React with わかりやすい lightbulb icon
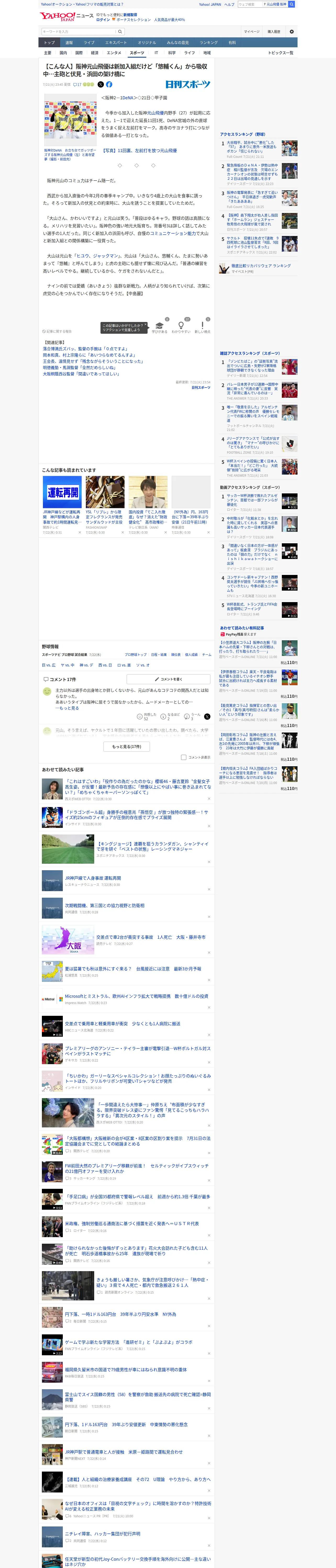This screenshot has width=336, height=1568. (181, 326)
